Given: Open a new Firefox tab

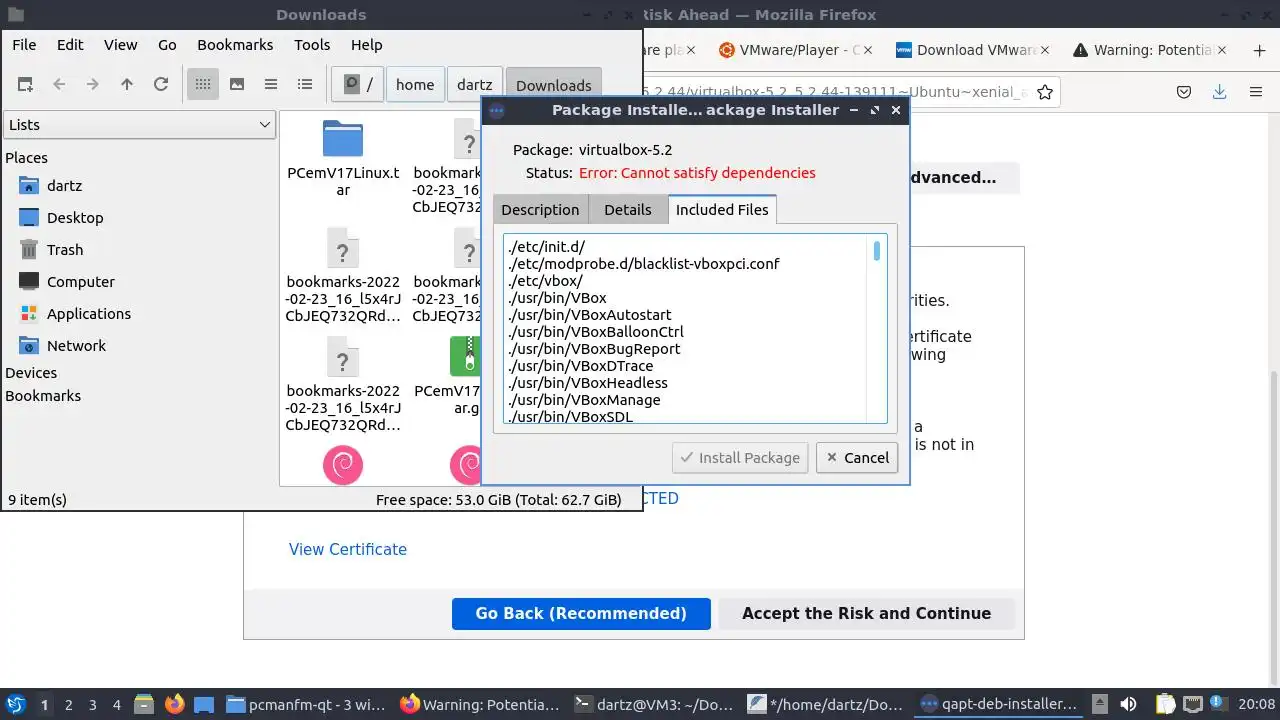Looking at the screenshot, I should pyautogui.click(x=1259, y=50).
